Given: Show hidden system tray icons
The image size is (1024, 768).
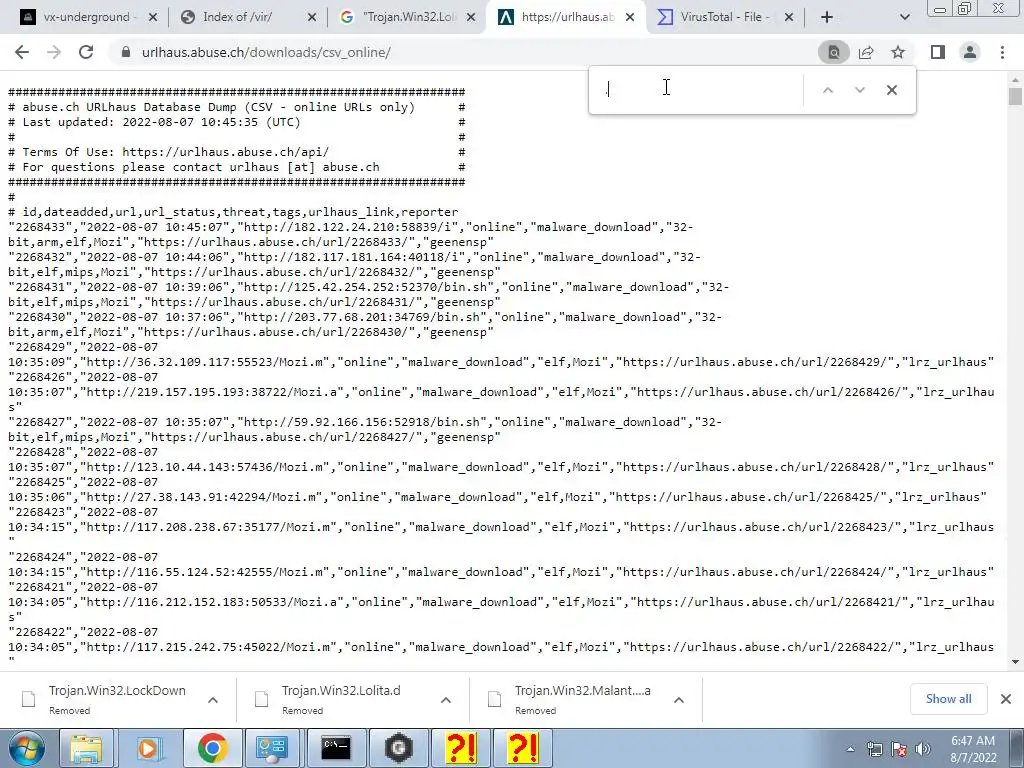Looking at the screenshot, I should tap(850, 749).
